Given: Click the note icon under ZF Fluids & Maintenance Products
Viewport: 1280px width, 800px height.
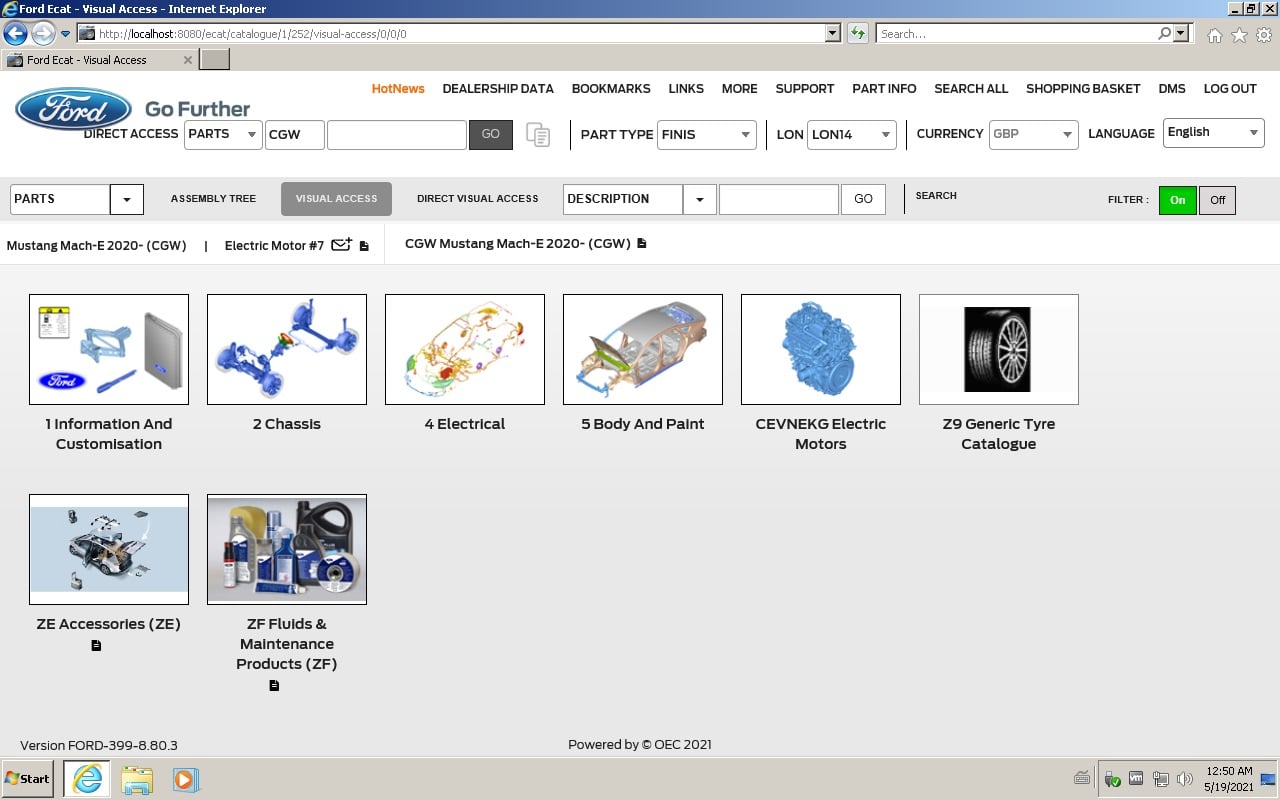Looking at the screenshot, I should (x=274, y=686).
